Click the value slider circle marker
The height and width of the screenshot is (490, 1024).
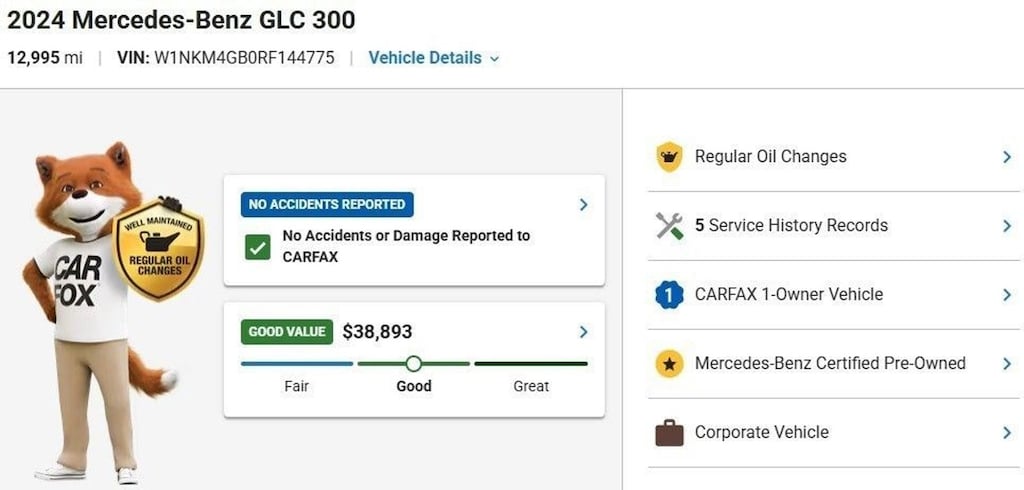point(413,363)
